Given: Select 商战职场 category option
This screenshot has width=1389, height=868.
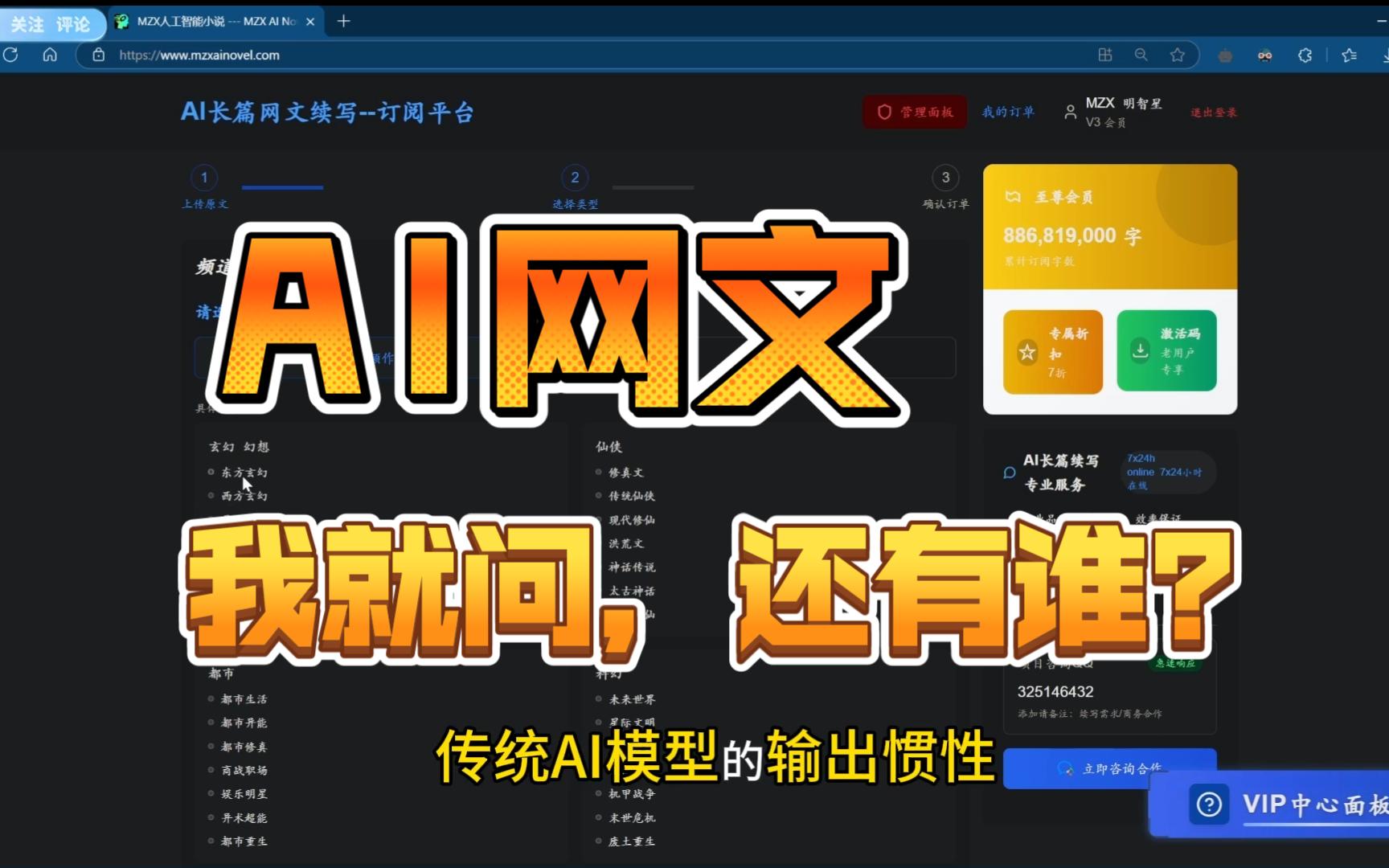Looking at the screenshot, I should (x=238, y=770).
